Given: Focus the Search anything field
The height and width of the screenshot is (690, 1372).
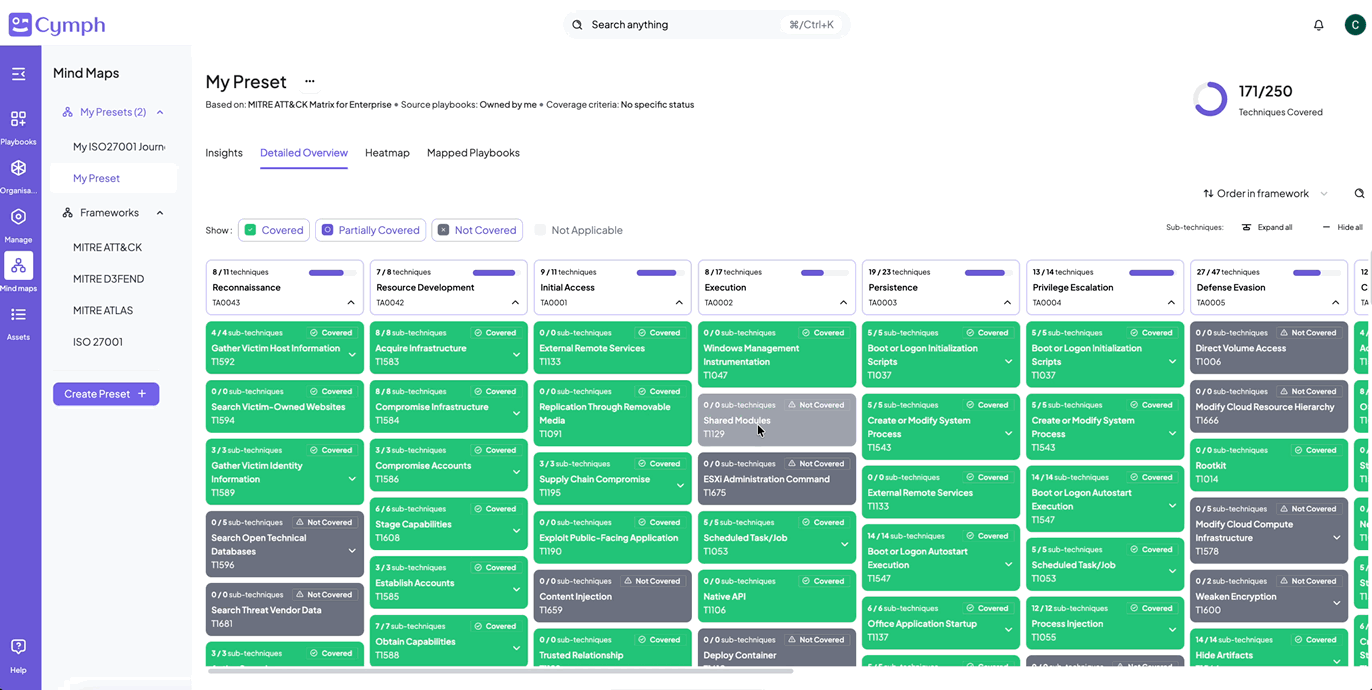Looking at the screenshot, I should coord(707,25).
